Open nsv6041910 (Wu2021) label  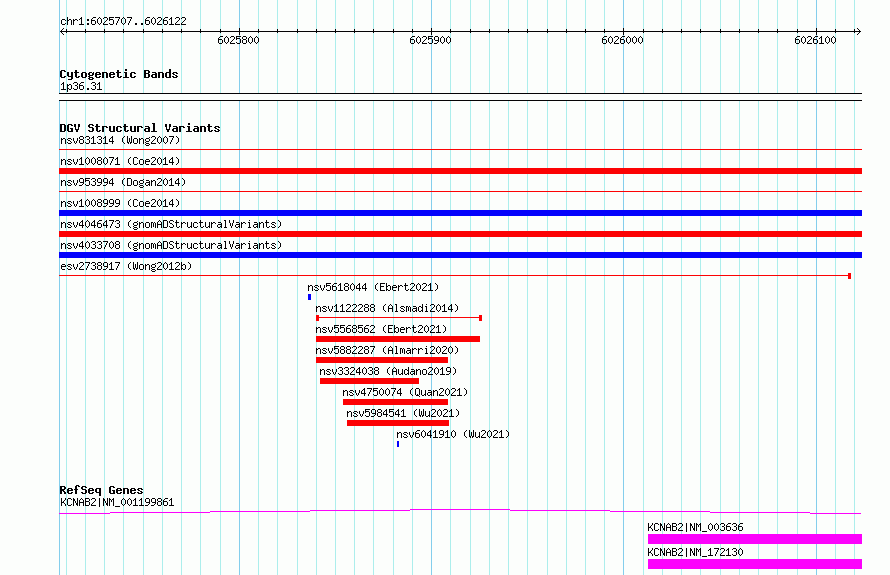point(453,434)
